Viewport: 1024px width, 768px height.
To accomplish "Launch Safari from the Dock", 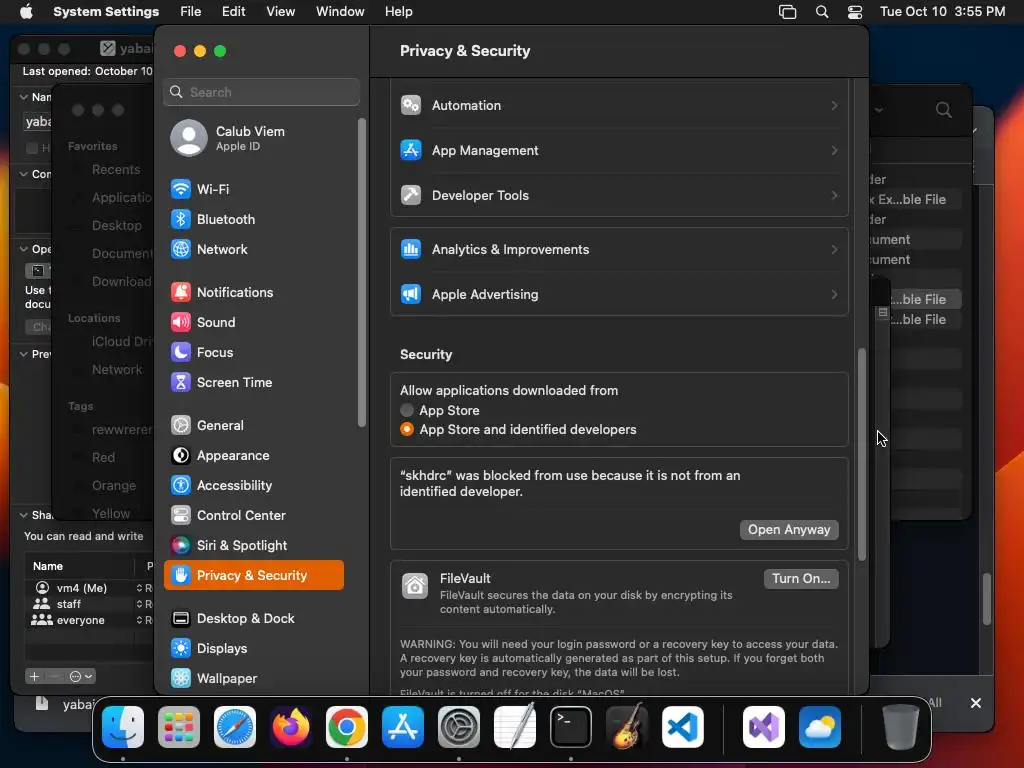I will 235,727.
